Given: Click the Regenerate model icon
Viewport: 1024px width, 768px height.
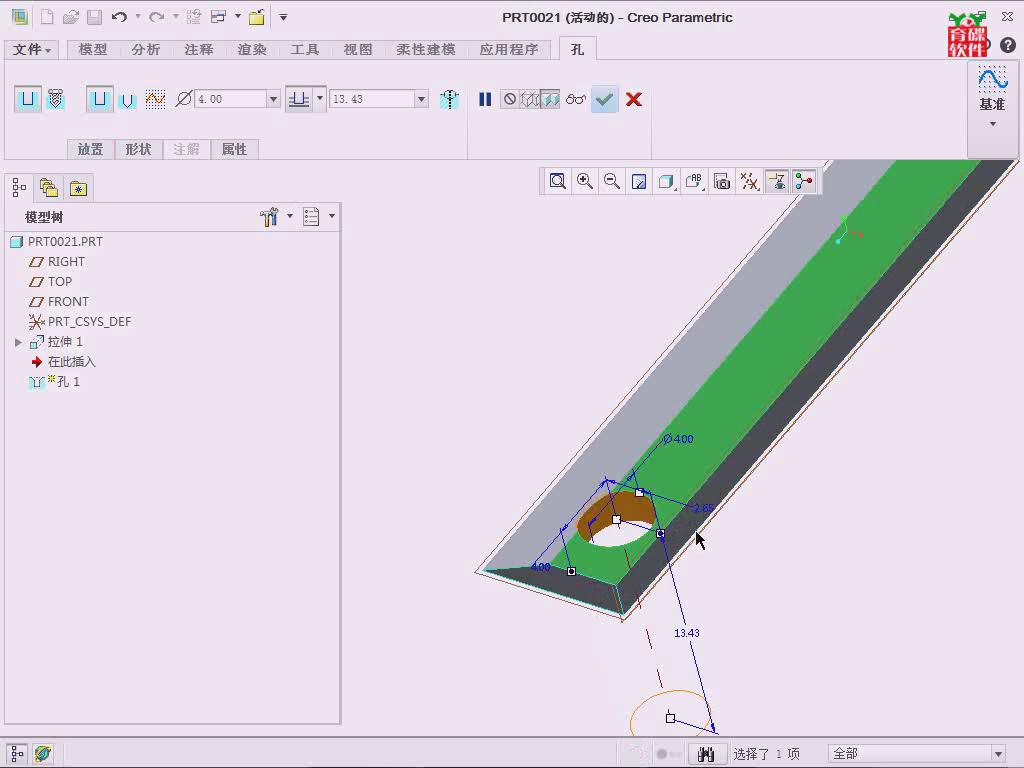Looking at the screenshot, I should [193, 17].
